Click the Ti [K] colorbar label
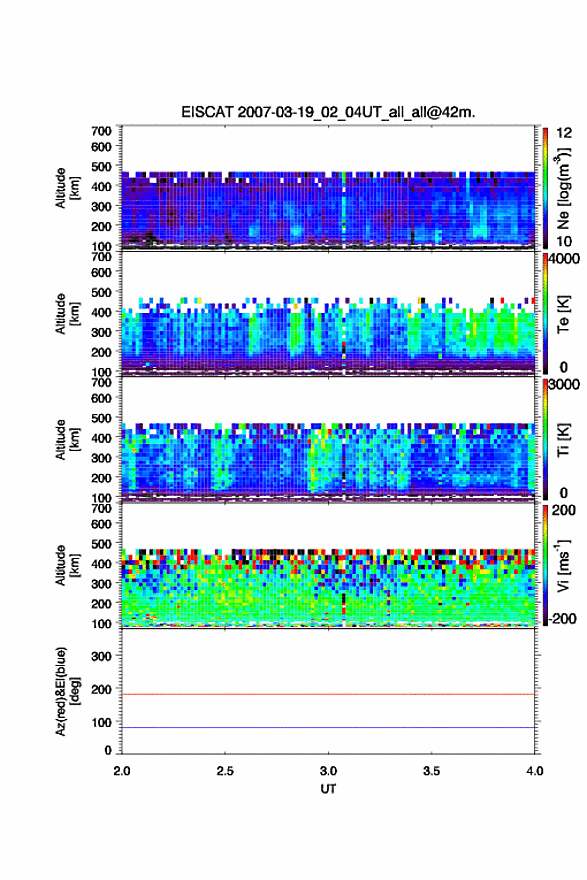The height and width of the screenshot is (880, 587). (563, 440)
